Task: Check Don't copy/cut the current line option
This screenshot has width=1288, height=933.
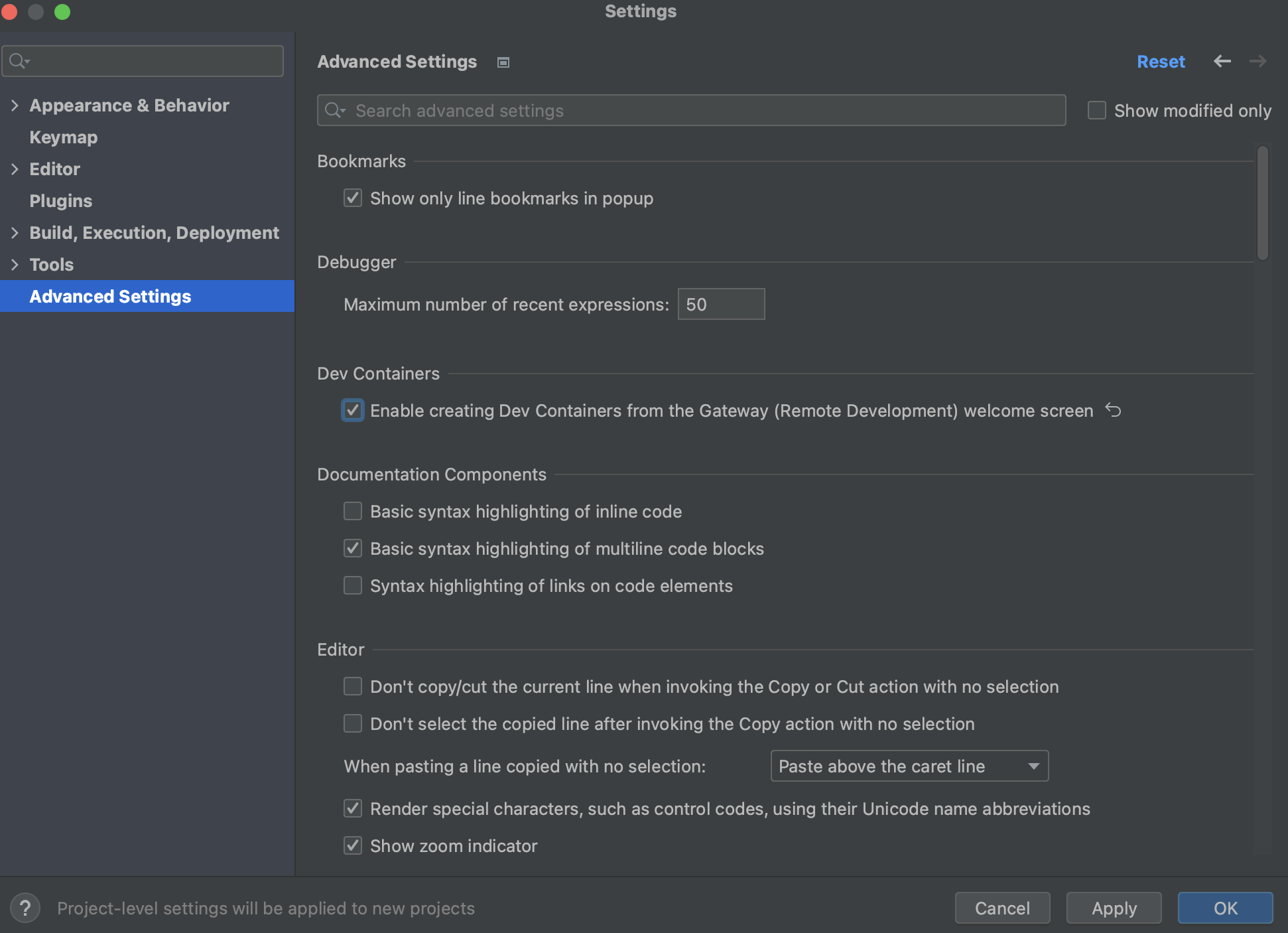Action: coord(353,686)
